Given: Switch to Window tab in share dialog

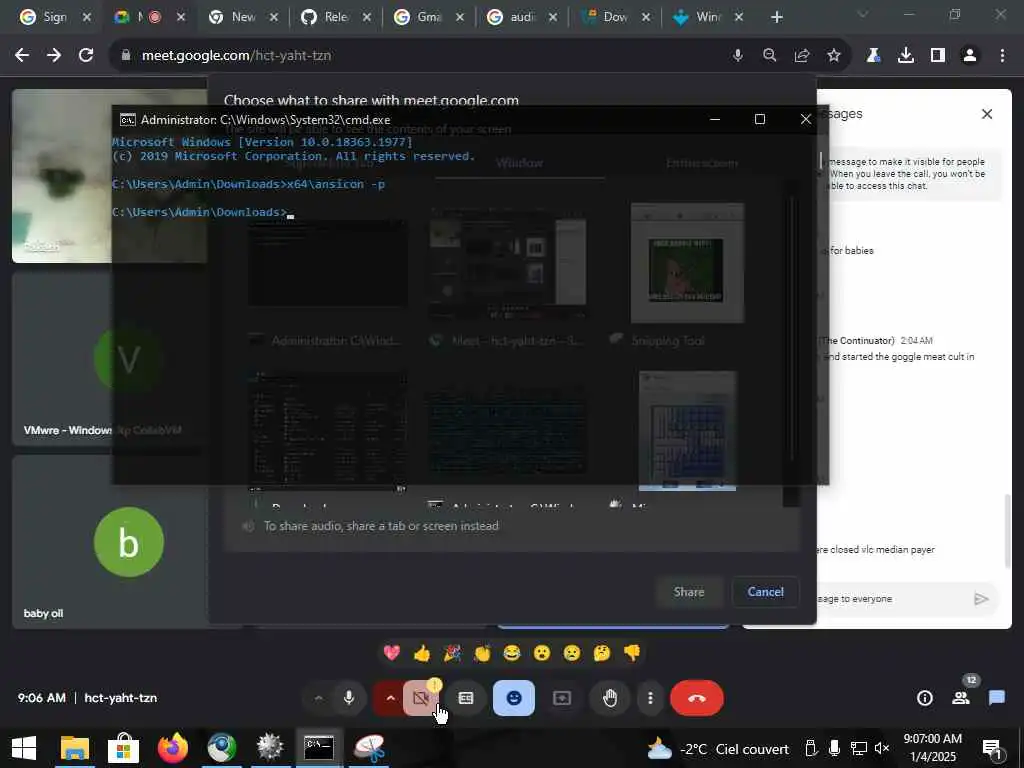Looking at the screenshot, I should pyautogui.click(x=519, y=163).
